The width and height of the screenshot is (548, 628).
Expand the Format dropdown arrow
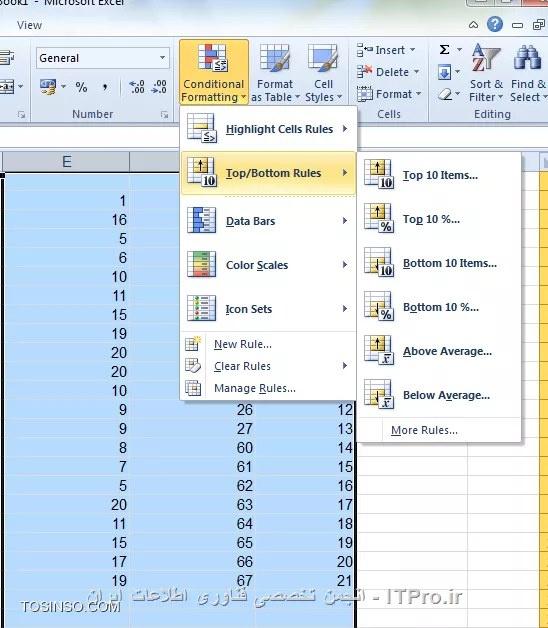pyautogui.click(x=419, y=94)
